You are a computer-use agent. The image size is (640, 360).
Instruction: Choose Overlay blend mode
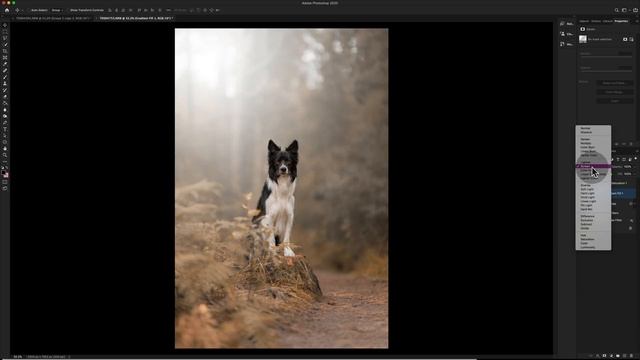click(x=593, y=185)
